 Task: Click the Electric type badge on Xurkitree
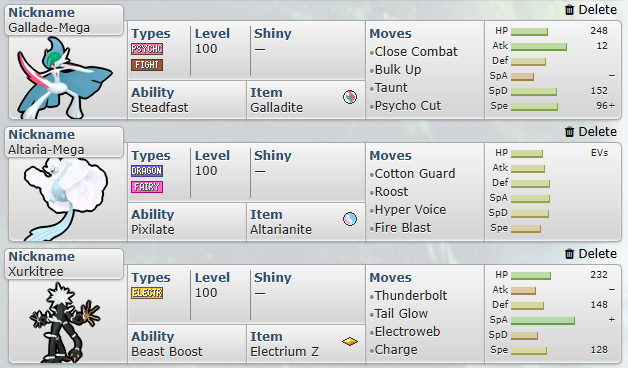[x=147, y=293]
